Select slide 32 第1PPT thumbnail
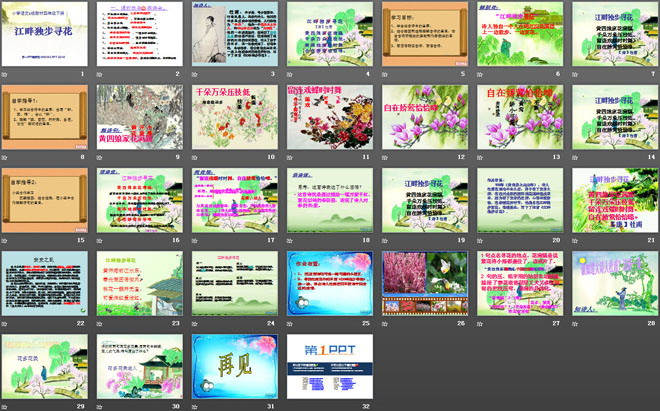Screen dimensions: 660x411 [x=330, y=366]
